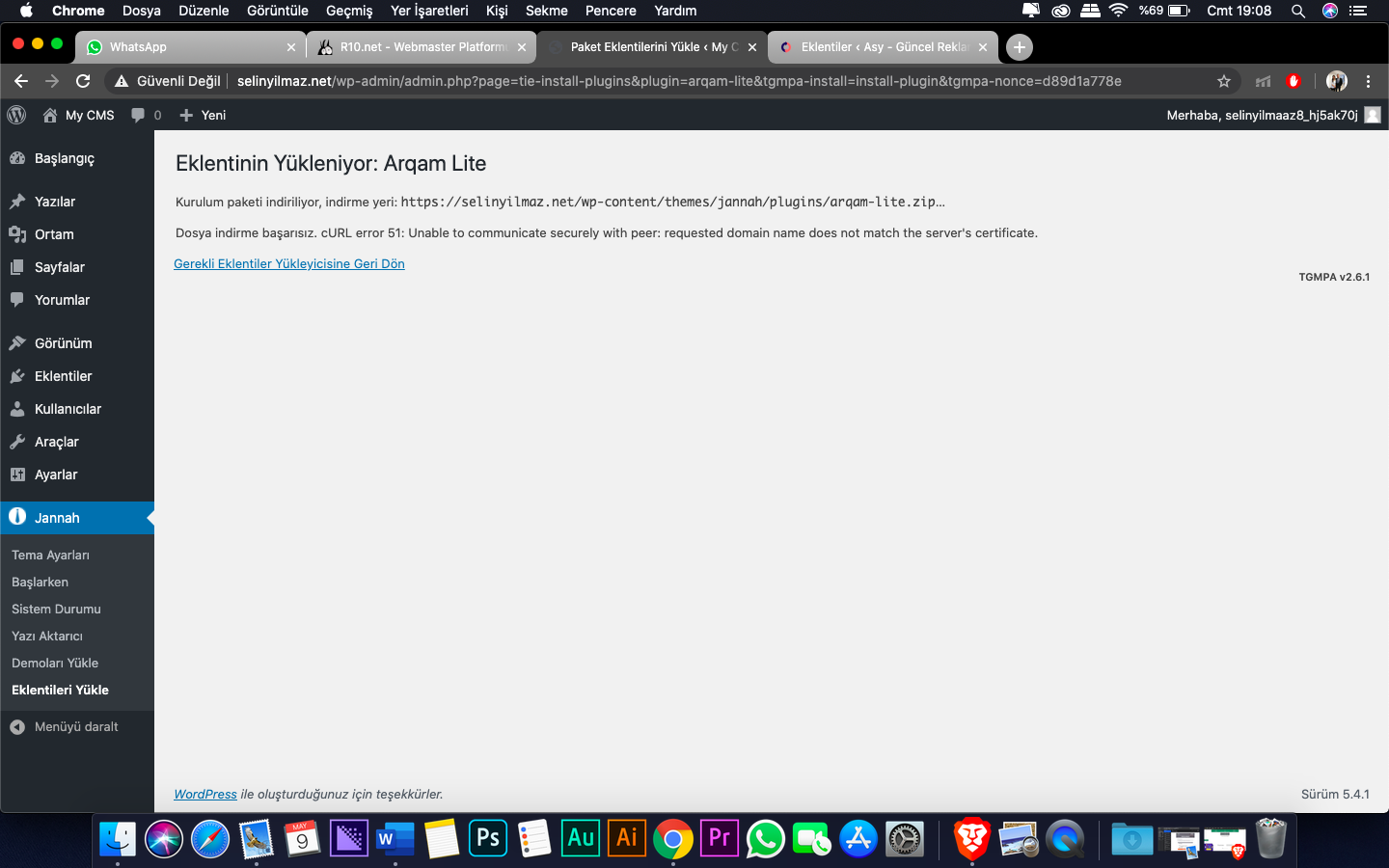Click Yeni new content button
The image size is (1389, 868).
203,115
